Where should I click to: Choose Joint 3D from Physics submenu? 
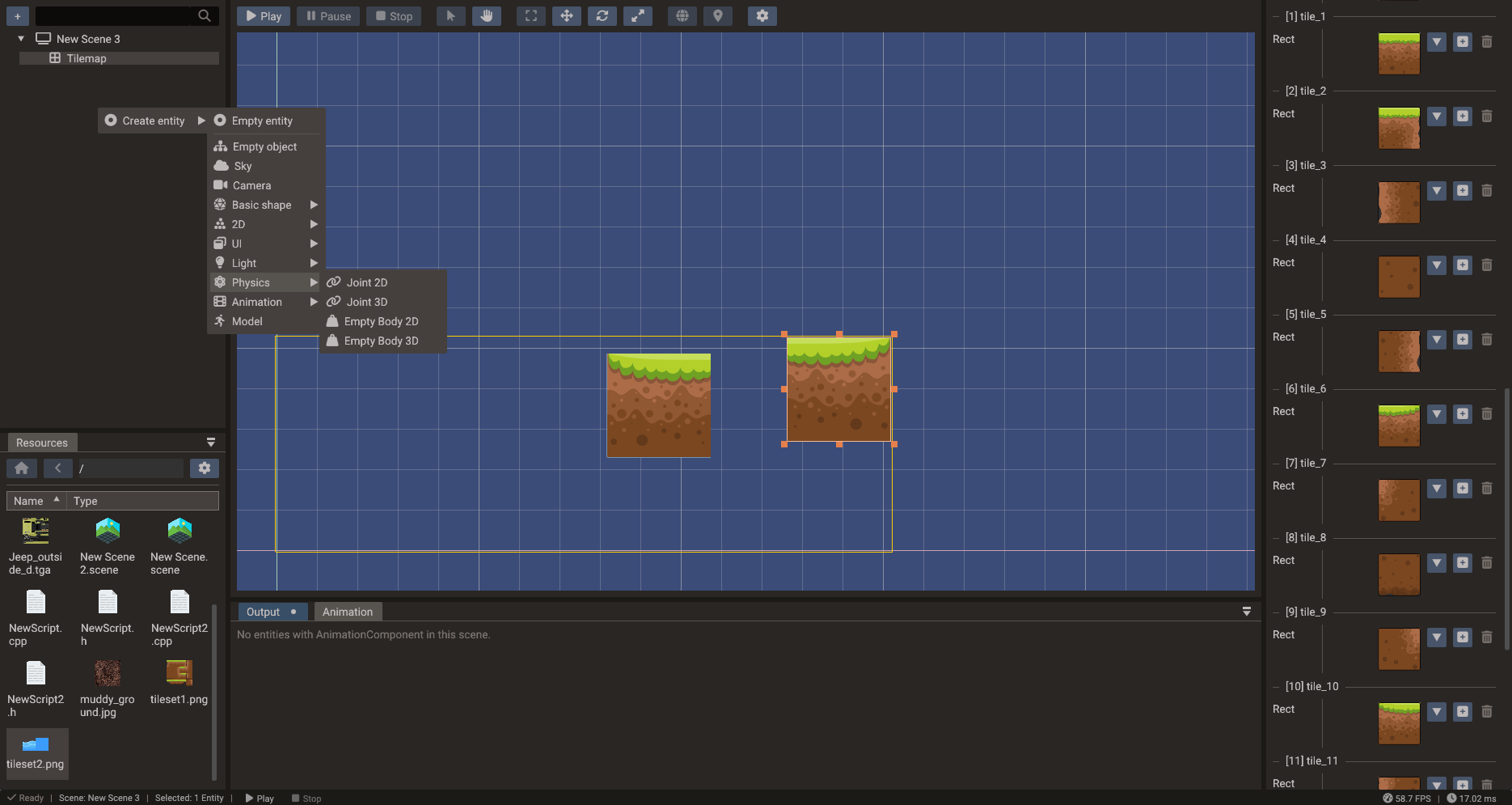click(383, 302)
